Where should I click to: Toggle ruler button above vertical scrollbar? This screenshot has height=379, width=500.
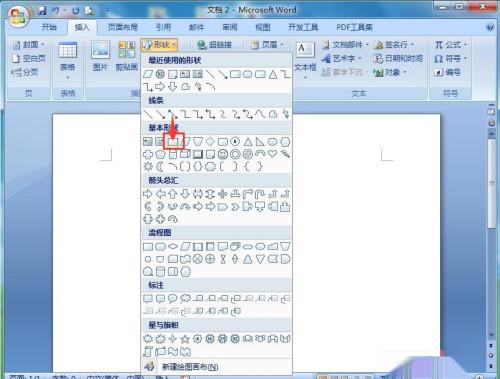pos(491,112)
